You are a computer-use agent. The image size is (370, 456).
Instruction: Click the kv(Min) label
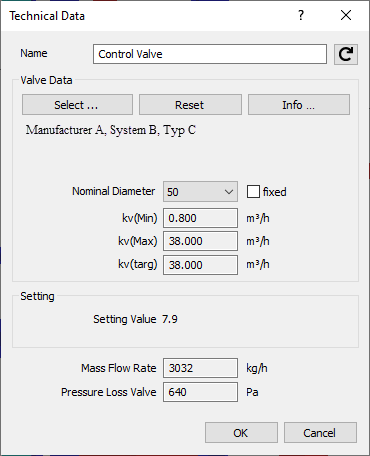click(x=140, y=218)
